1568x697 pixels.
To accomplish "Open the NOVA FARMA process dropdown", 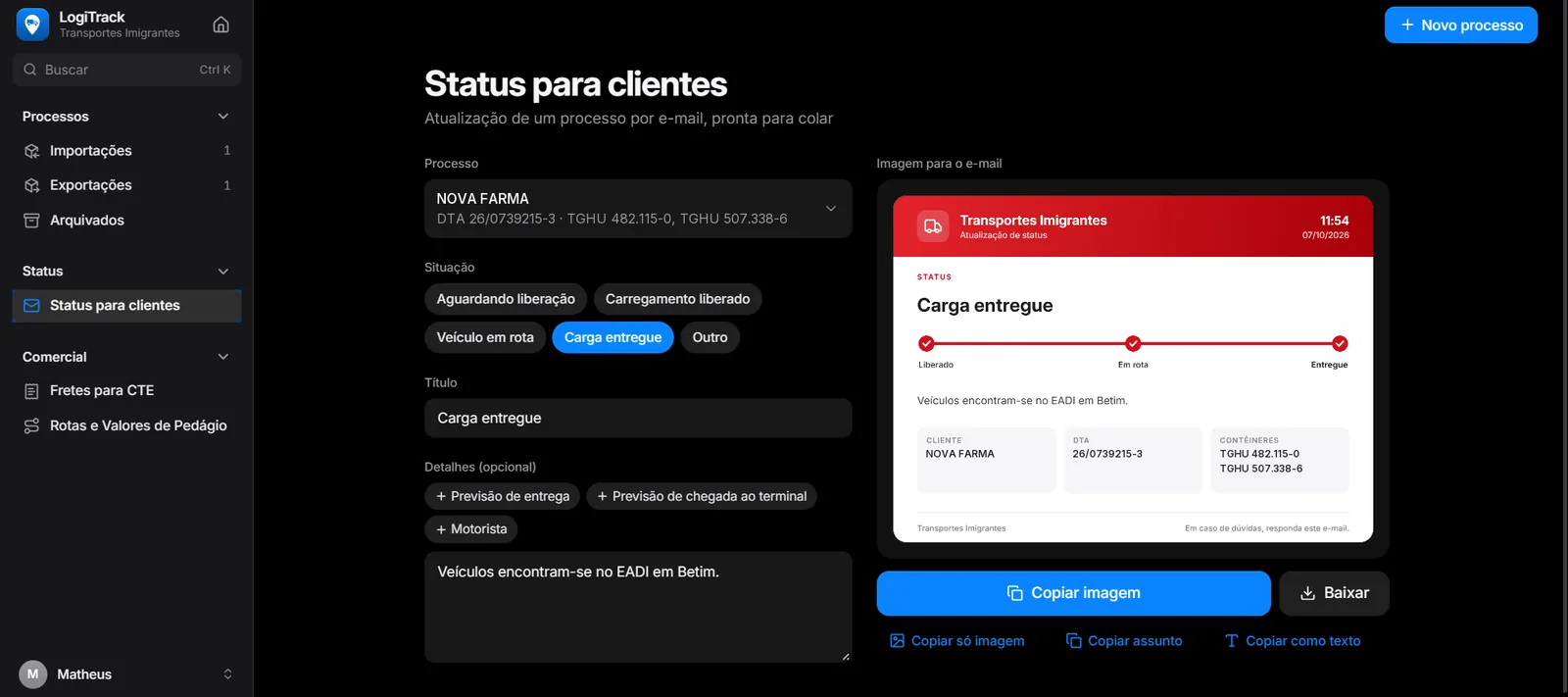I will 638,209.
